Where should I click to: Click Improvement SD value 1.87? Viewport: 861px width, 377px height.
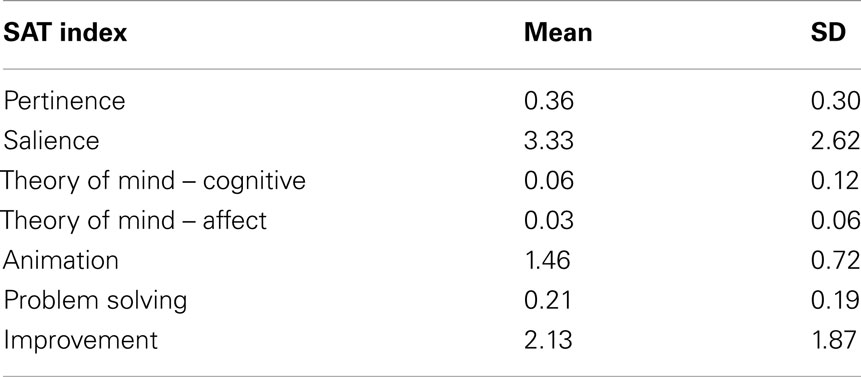coord(834,340)
